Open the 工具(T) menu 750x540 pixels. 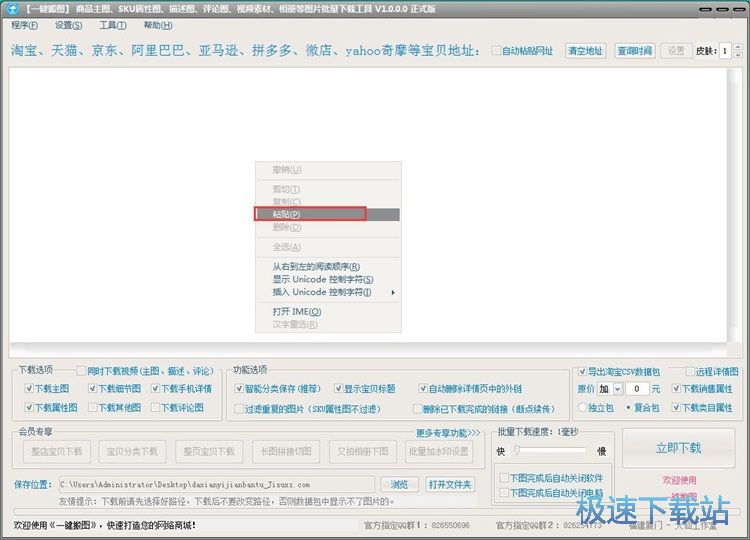(113, 25)
